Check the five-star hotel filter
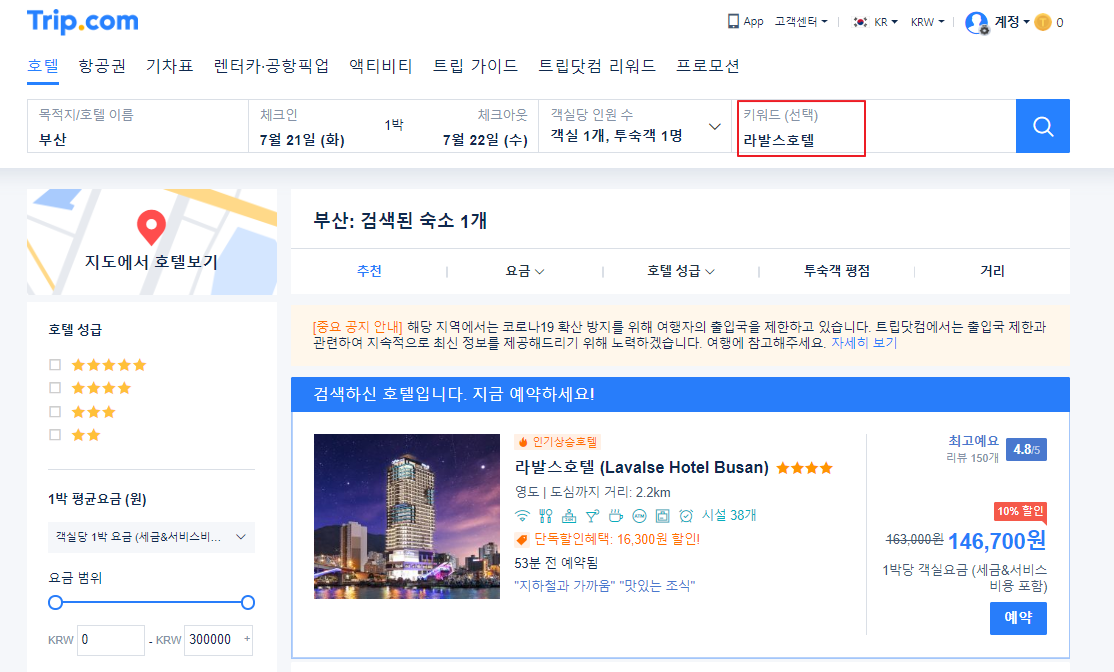This screenshot has height=672, width=1114. (x=55, y=364)
